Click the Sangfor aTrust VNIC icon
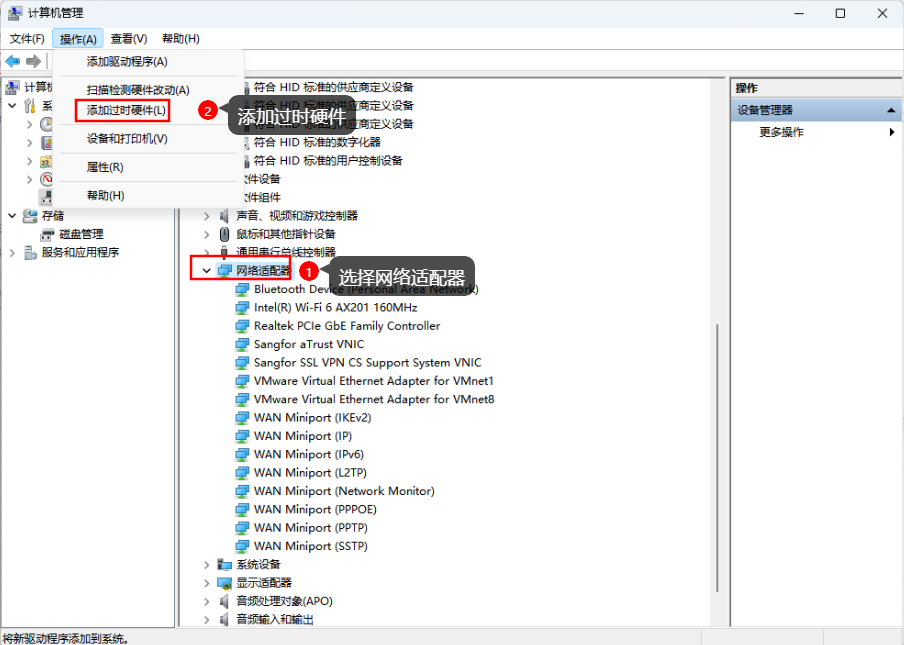904x645 pixels. pyautogui.click(x=242, y=344)
